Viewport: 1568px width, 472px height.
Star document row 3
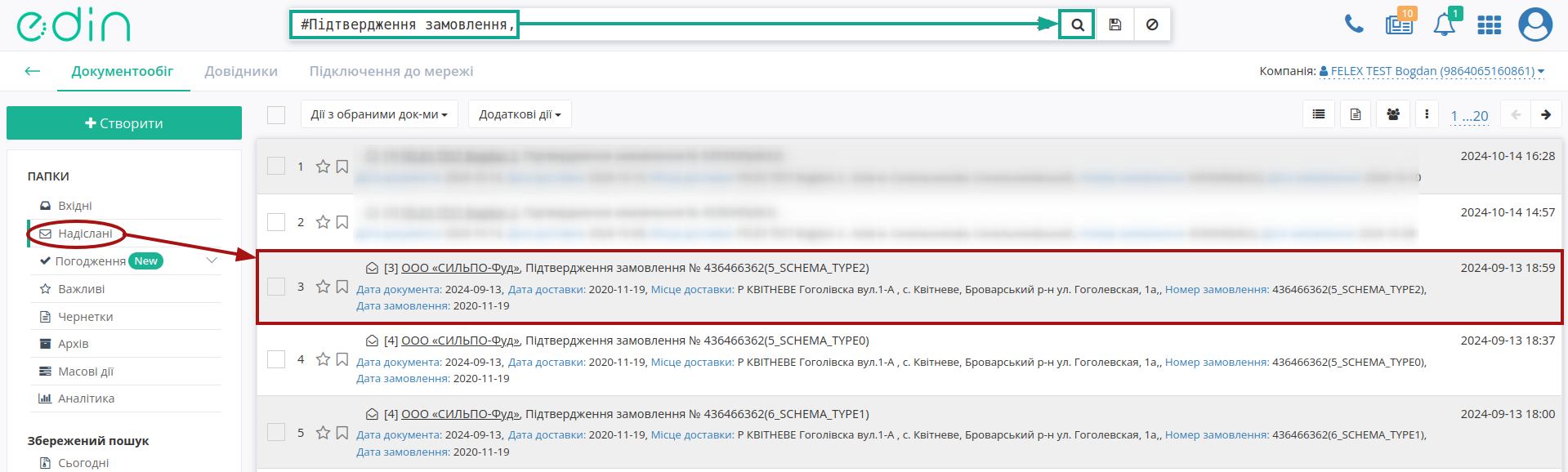[323, 287]
